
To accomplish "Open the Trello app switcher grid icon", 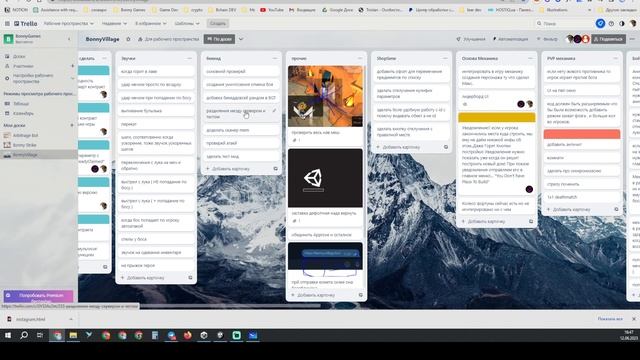I will click(7, 24).
